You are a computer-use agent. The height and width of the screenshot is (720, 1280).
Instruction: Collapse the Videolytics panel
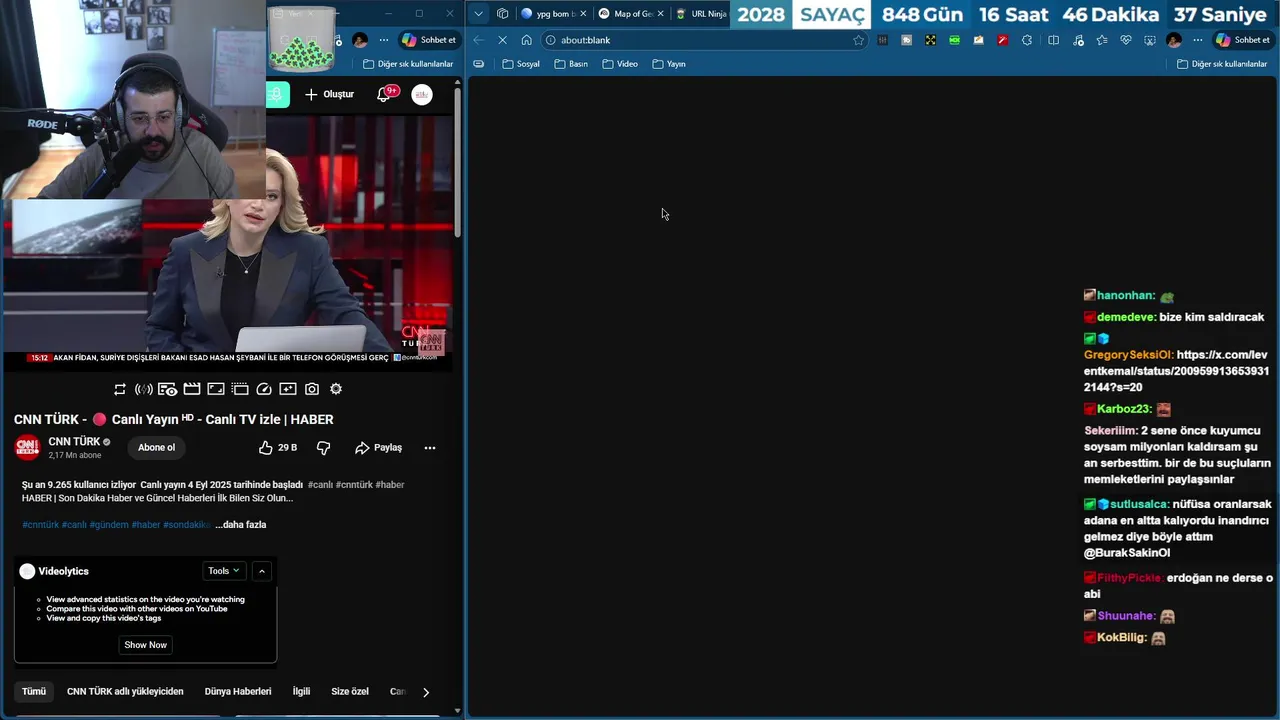[x=262, y=571]
